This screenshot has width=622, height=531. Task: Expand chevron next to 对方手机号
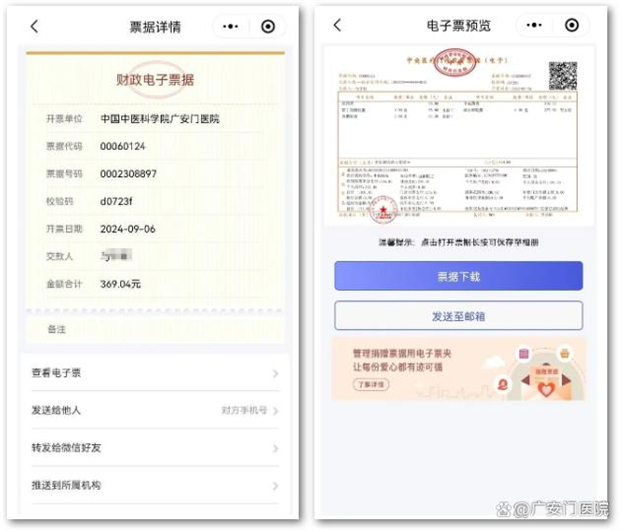275,411
